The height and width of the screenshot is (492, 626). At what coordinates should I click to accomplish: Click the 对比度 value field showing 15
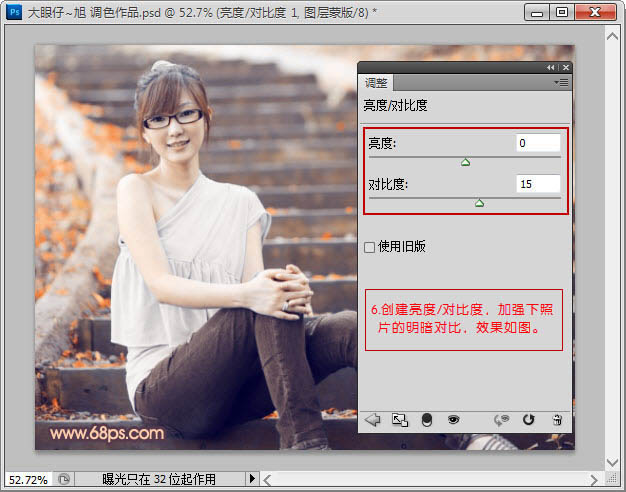point(537,184)
